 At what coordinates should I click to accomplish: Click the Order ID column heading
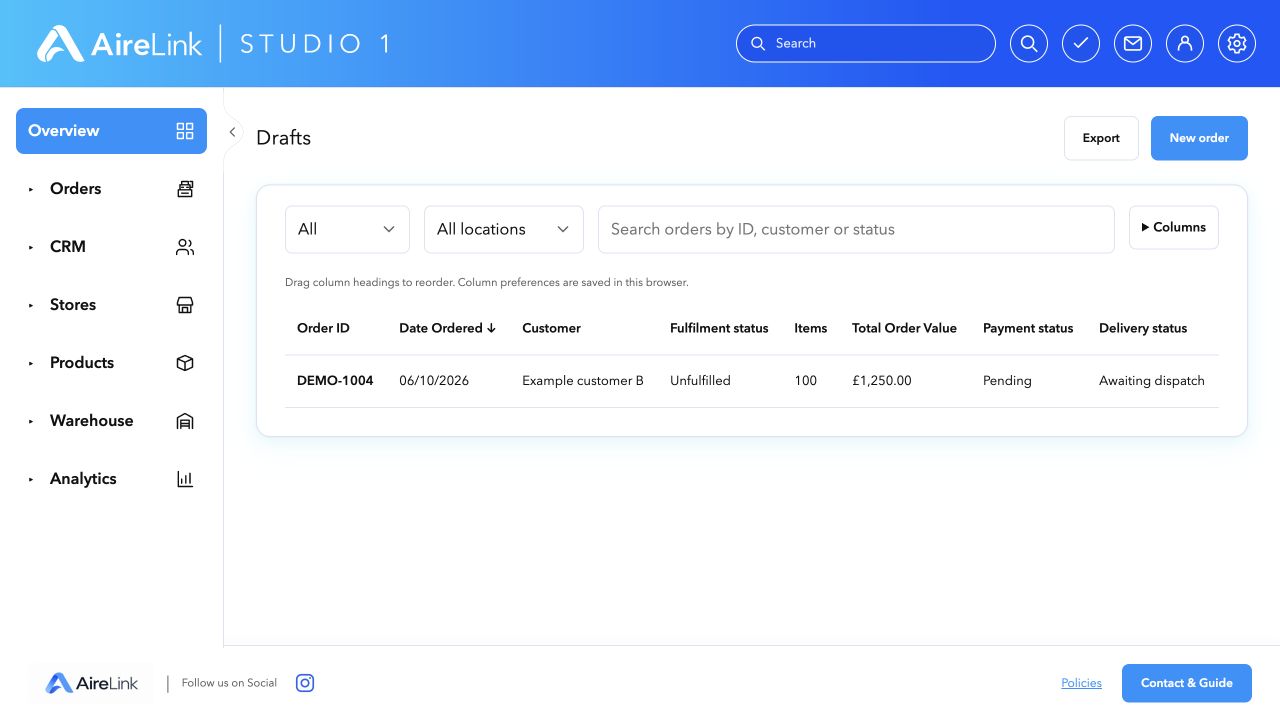(323, 328)
